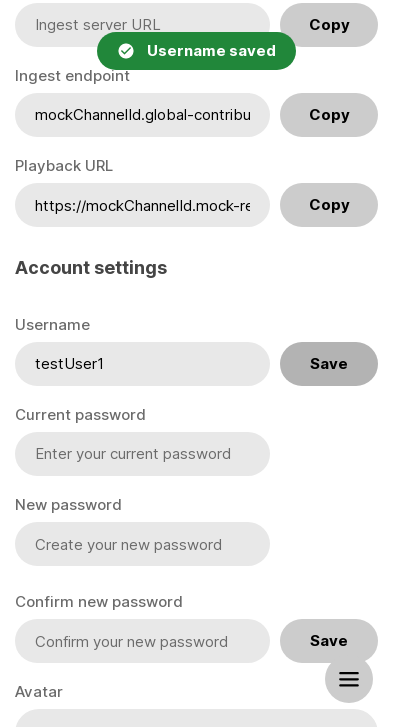Image resolution: width=393 pixels, height=727 pixels.
Task: Click the Playback URL label
Action: [x=64, y=166]
